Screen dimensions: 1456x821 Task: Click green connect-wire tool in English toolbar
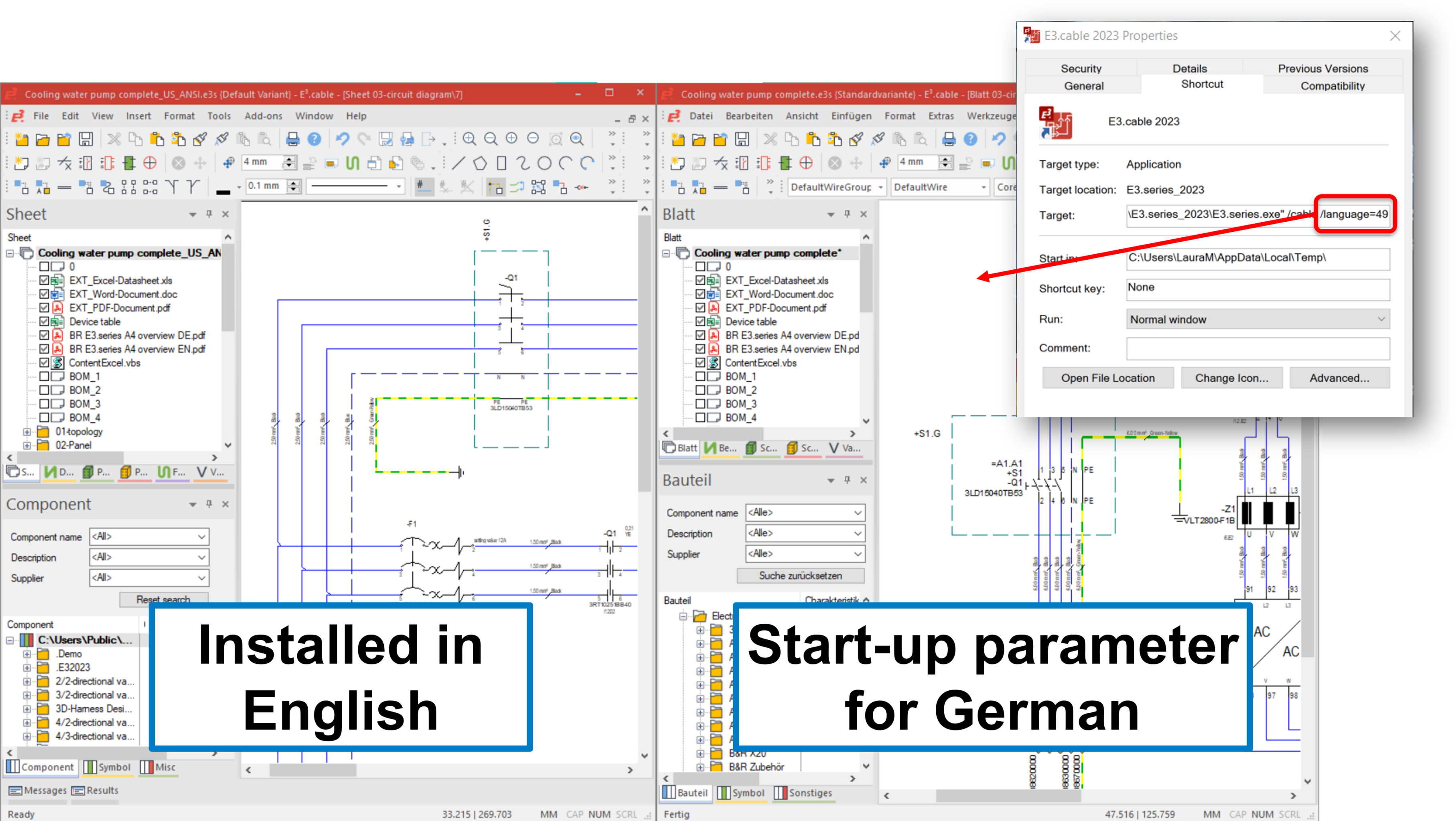(353, 163)
